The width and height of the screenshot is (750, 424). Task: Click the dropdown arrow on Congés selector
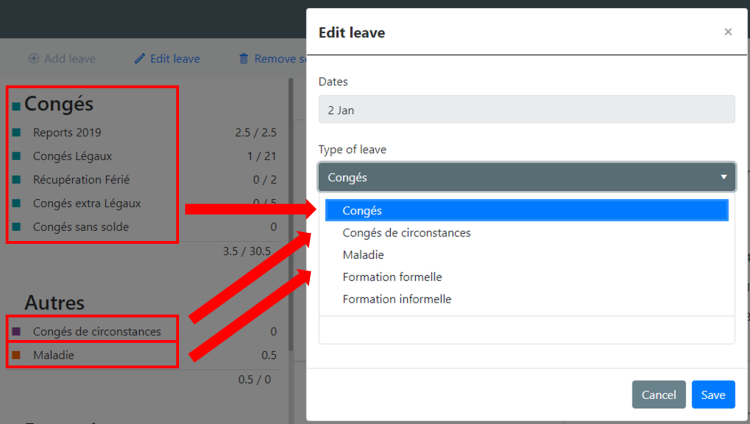click(x=724, y=177)
